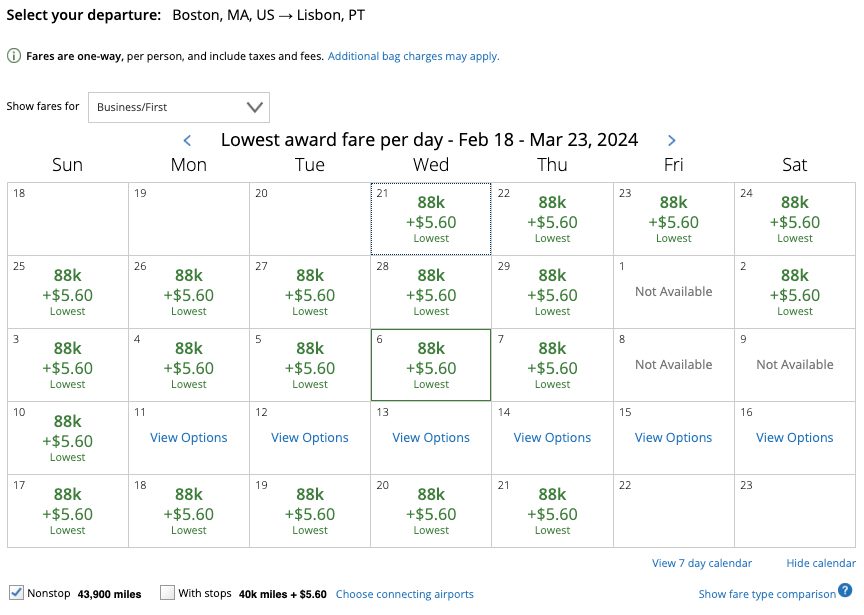
Task: Enable the With stops filter
Action: [166, 592]
